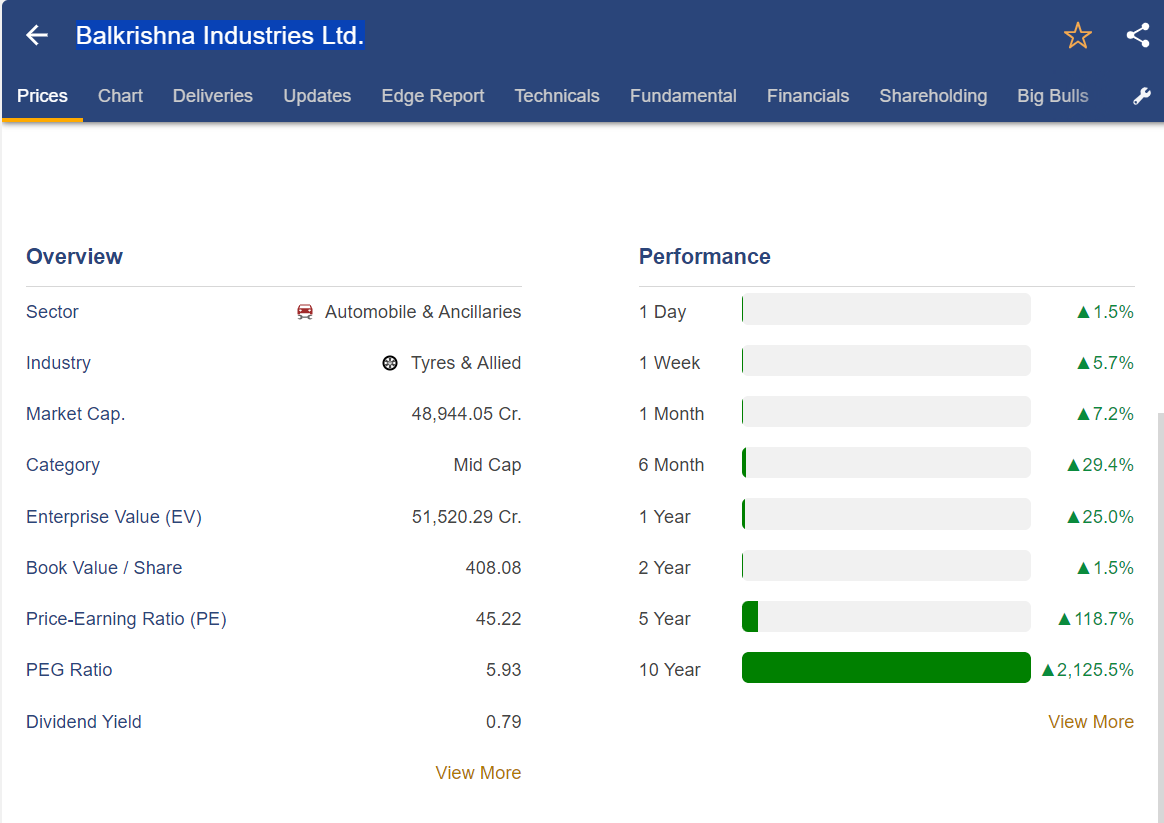Open the wrench tools icon
This screenshot has width=1164, height=823.
pyautogui.click(x=1142, y=96)
